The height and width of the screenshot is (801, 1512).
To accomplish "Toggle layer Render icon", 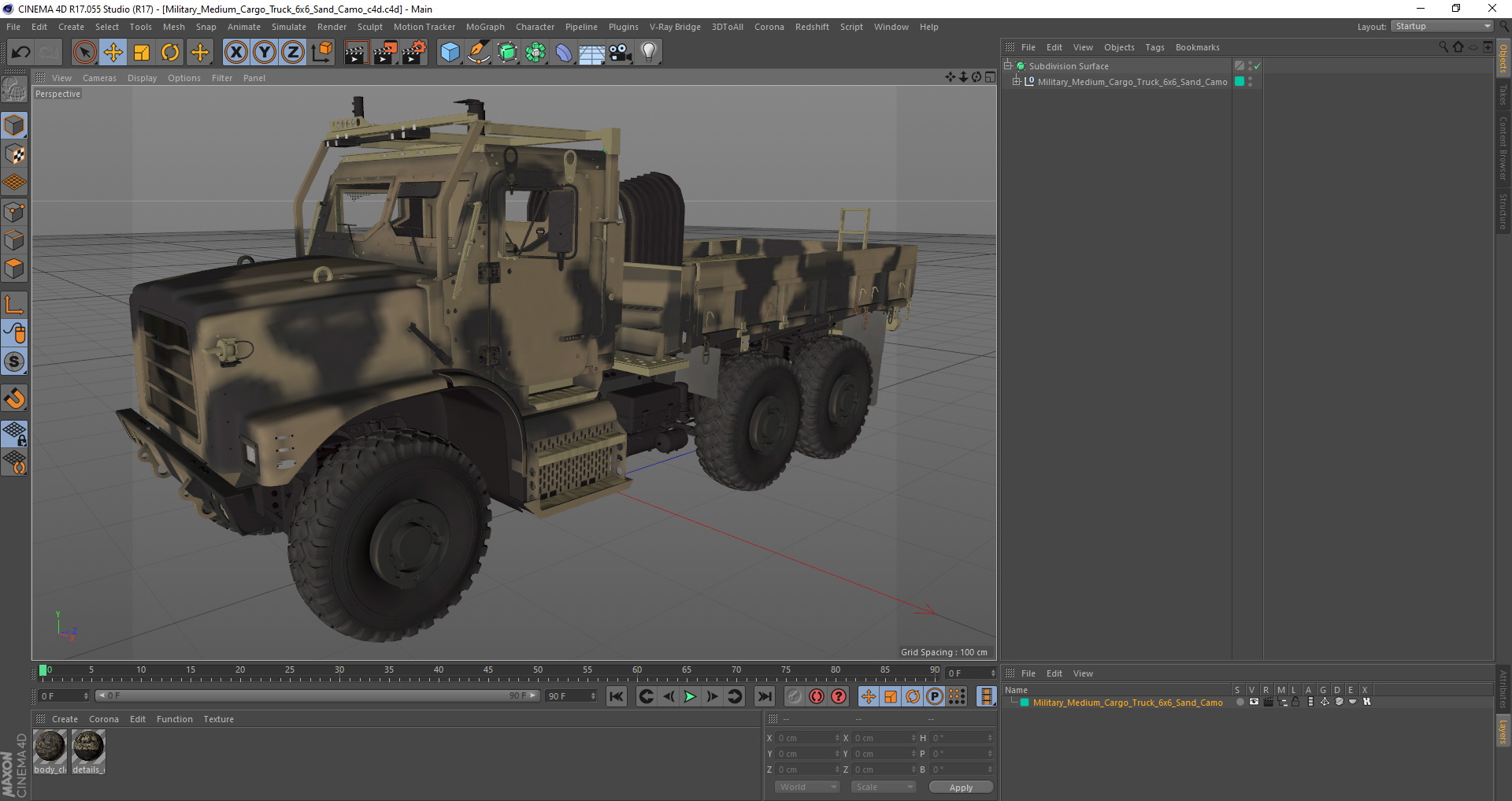I will coord(1268,702).
